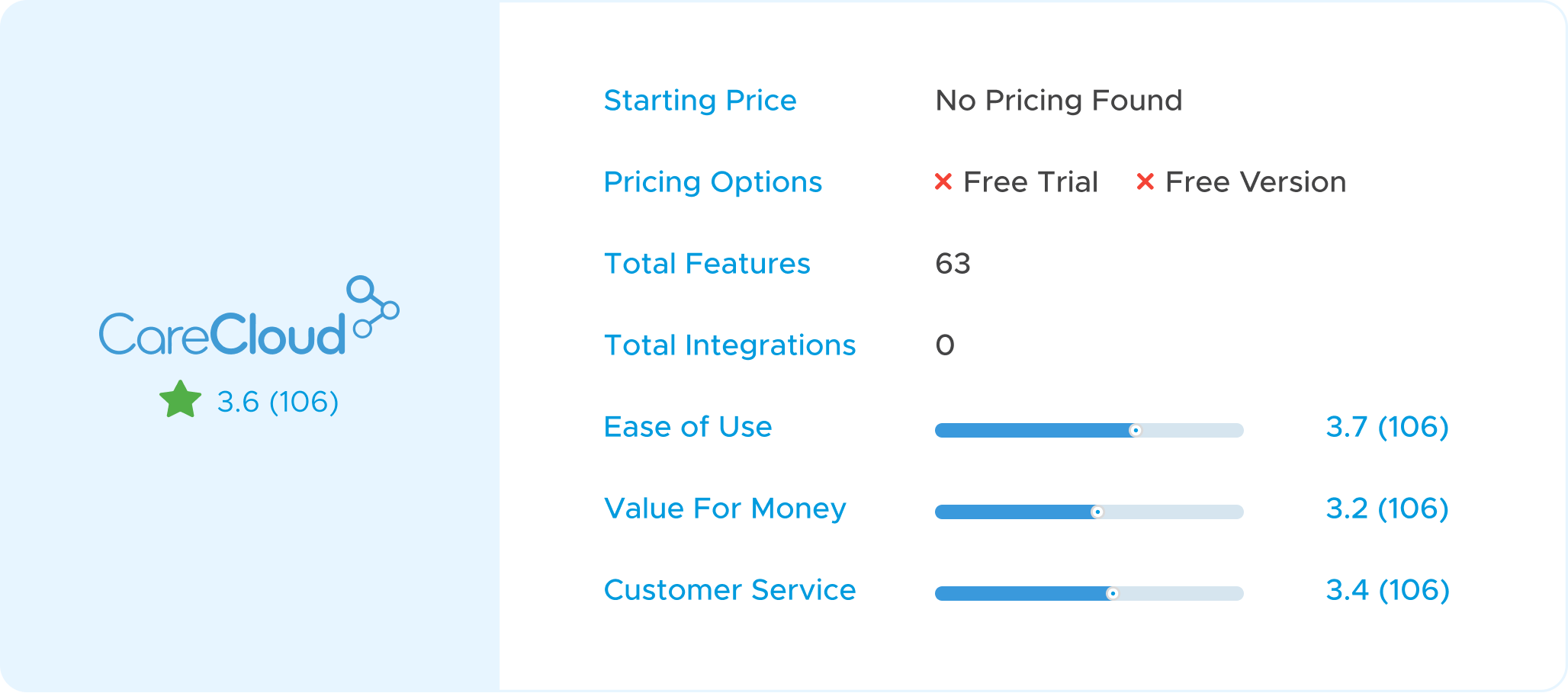The width and height of the screenshot is (1568, 693).
Task: Click the No Pricing Found text
Action: (1059, 101)
